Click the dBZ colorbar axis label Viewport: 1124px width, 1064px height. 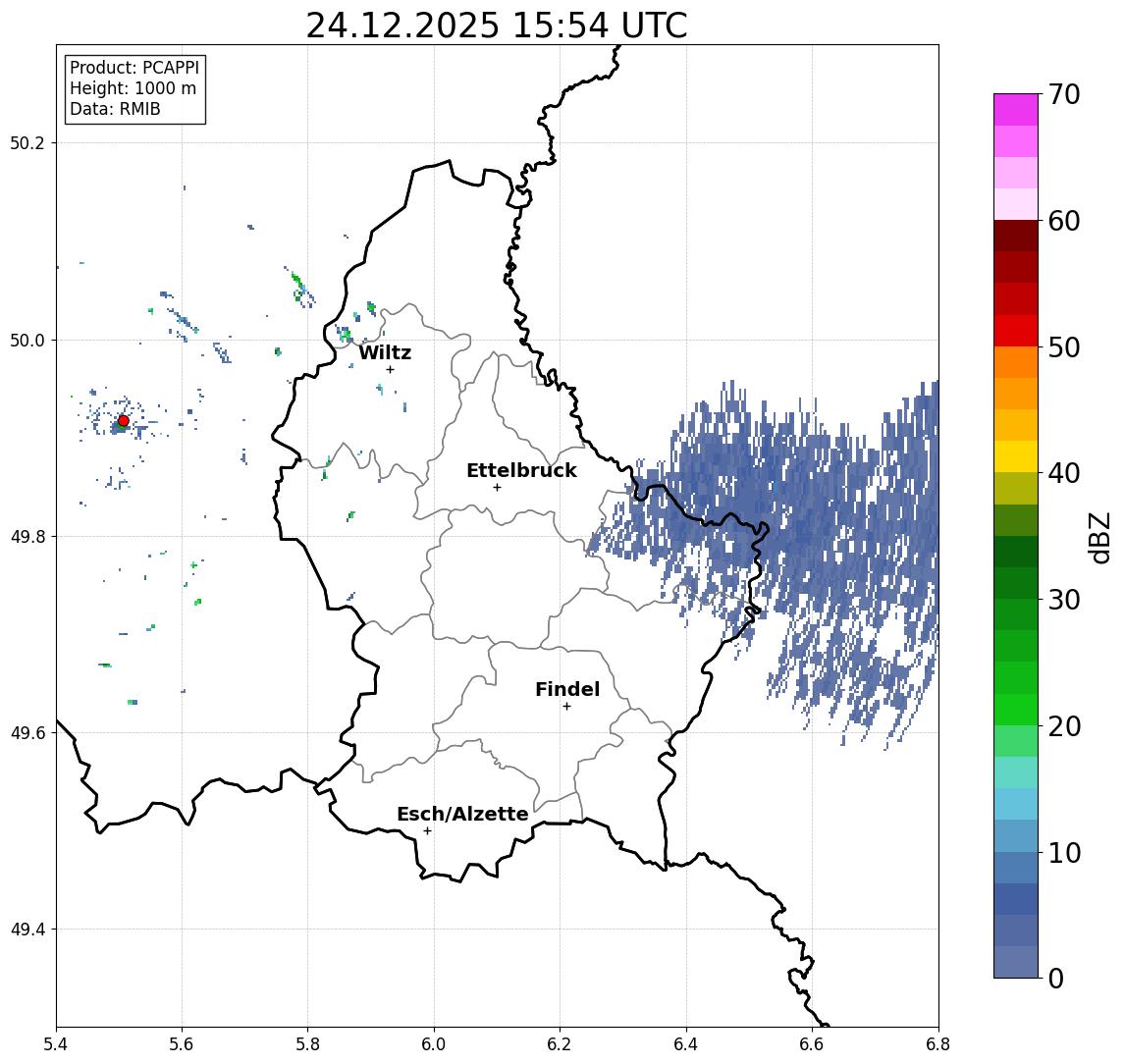1099,536
